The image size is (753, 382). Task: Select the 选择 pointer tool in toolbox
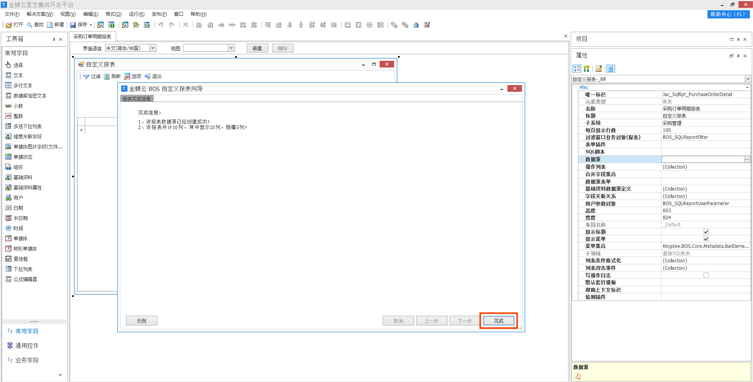pos(14,65)
